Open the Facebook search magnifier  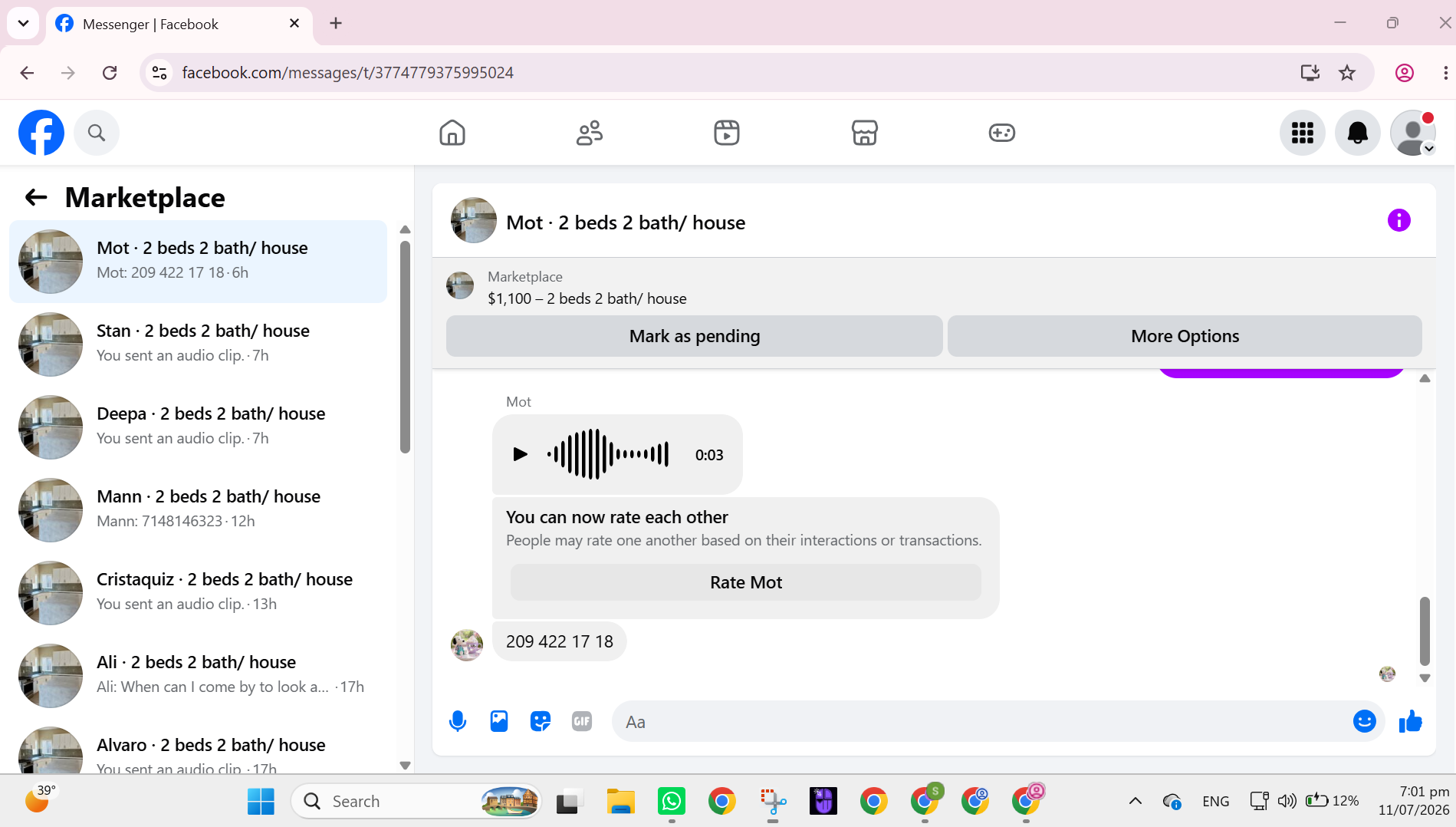click(97, 133)
